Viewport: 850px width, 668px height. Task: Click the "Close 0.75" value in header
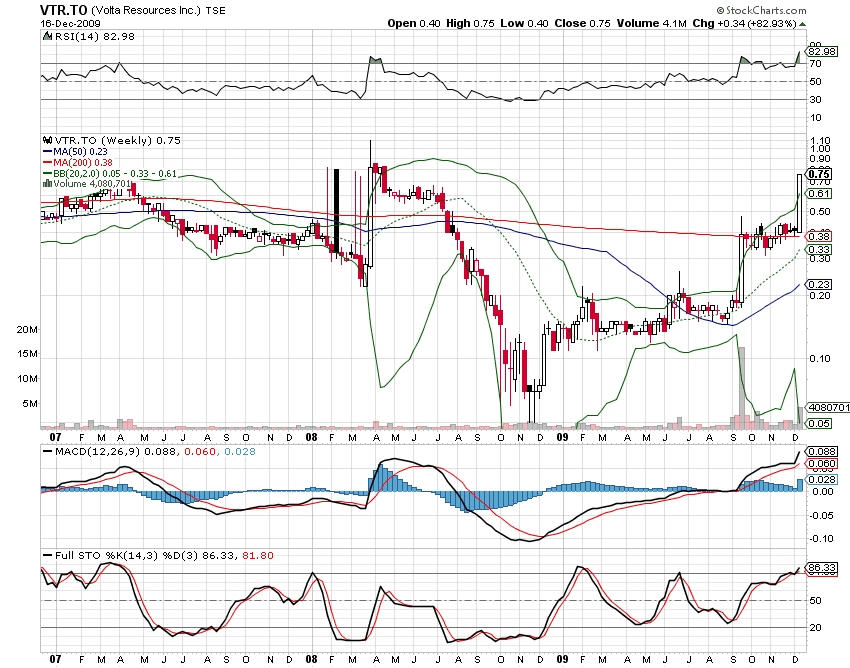point(582,23)
